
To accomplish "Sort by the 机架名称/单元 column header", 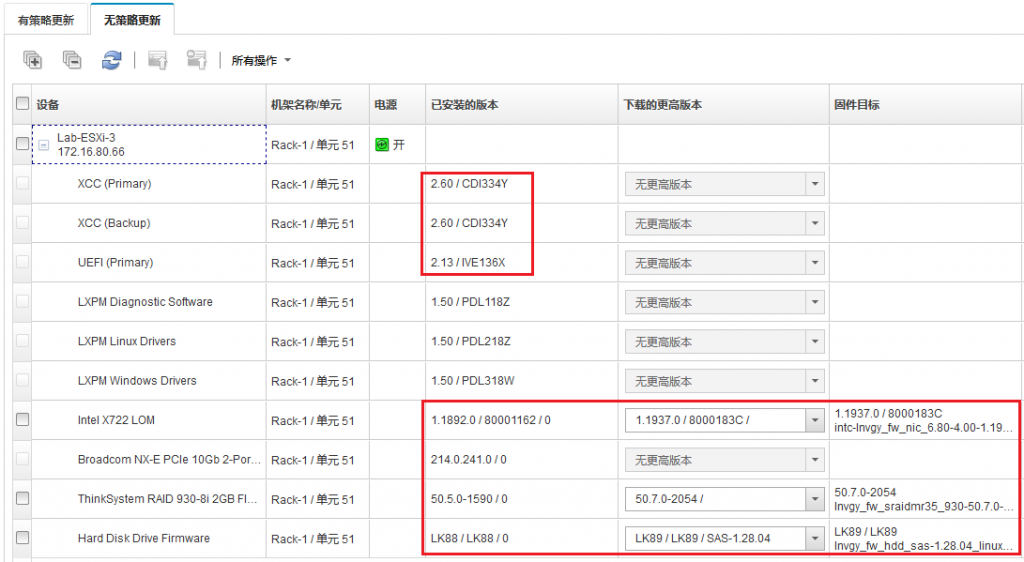I will pos(306,104).
